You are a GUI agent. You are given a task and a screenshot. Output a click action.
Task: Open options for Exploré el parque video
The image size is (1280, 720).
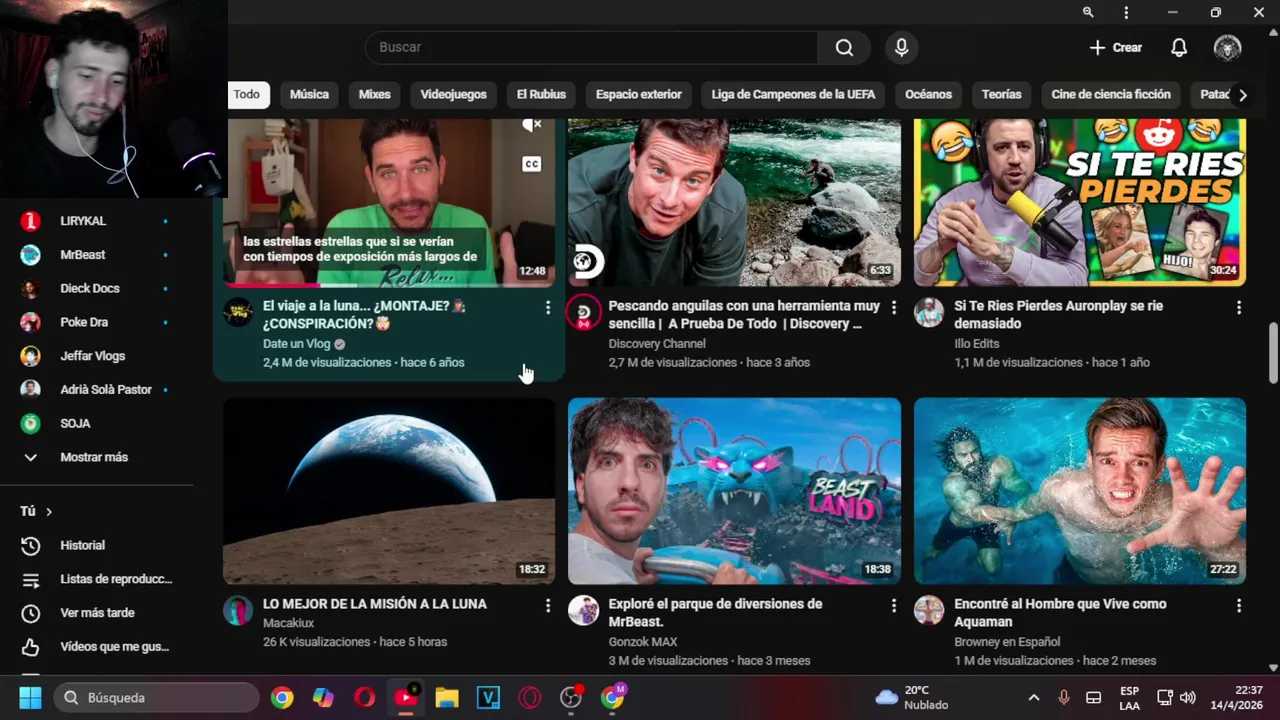coord(893,605)
